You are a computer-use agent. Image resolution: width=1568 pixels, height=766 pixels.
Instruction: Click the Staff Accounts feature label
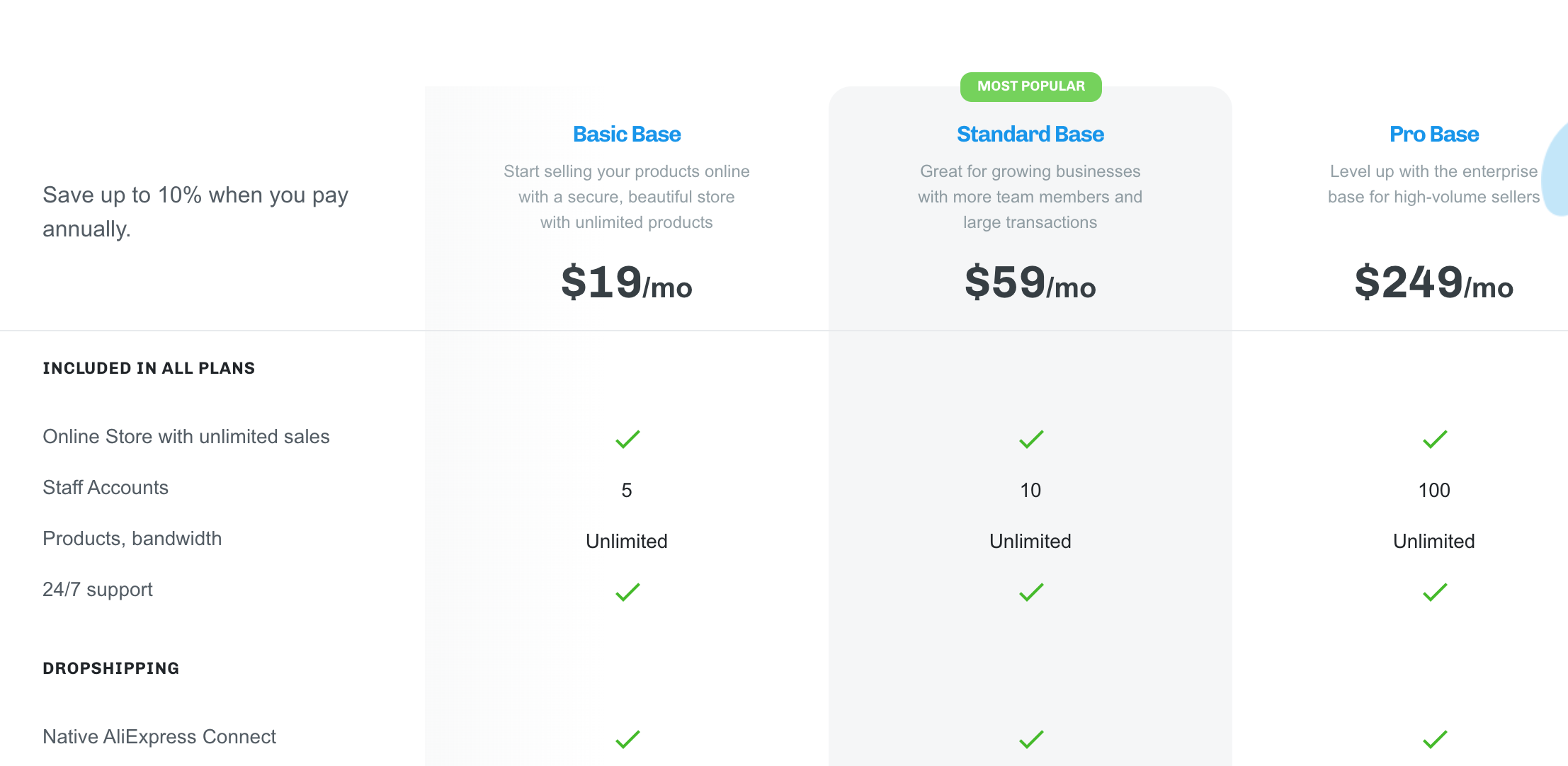[106, 488]
